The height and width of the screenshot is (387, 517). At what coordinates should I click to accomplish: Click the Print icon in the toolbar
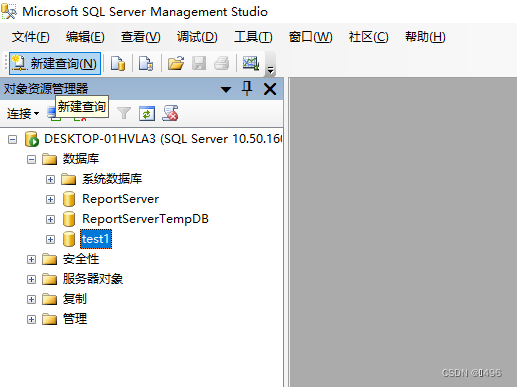(222, 63)
